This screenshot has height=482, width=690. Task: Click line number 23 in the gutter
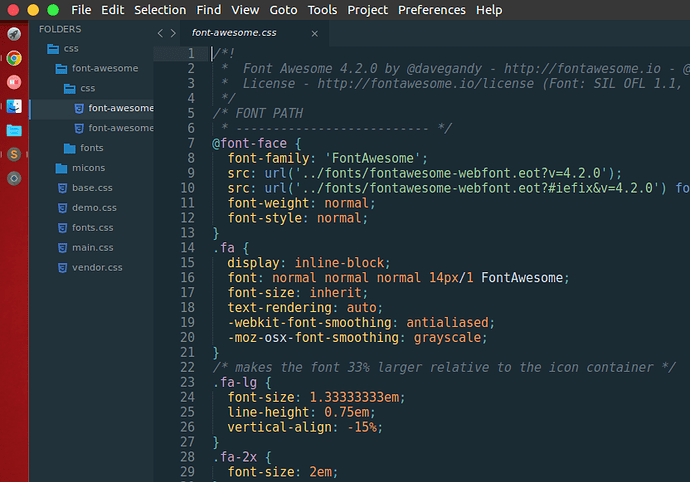click(187, 382)
